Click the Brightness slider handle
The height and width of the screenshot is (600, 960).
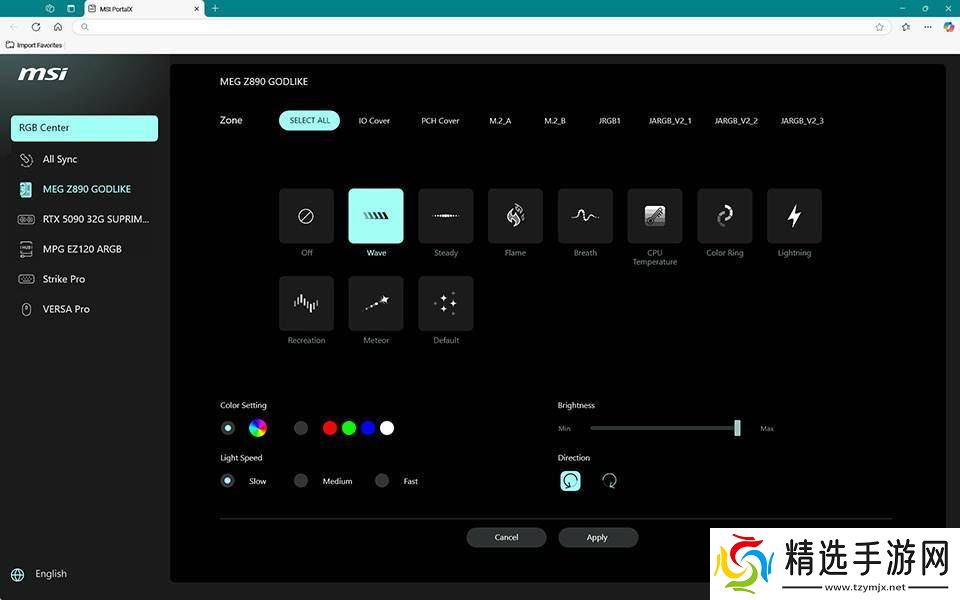point(737,428)
